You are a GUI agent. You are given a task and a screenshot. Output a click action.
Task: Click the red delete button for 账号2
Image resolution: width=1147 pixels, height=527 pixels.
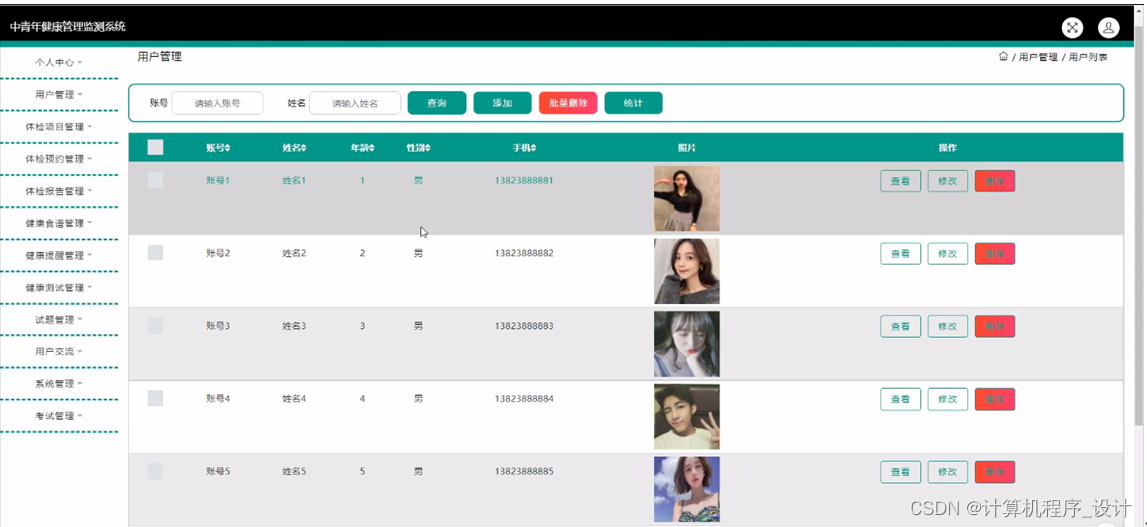coord(995,254)
